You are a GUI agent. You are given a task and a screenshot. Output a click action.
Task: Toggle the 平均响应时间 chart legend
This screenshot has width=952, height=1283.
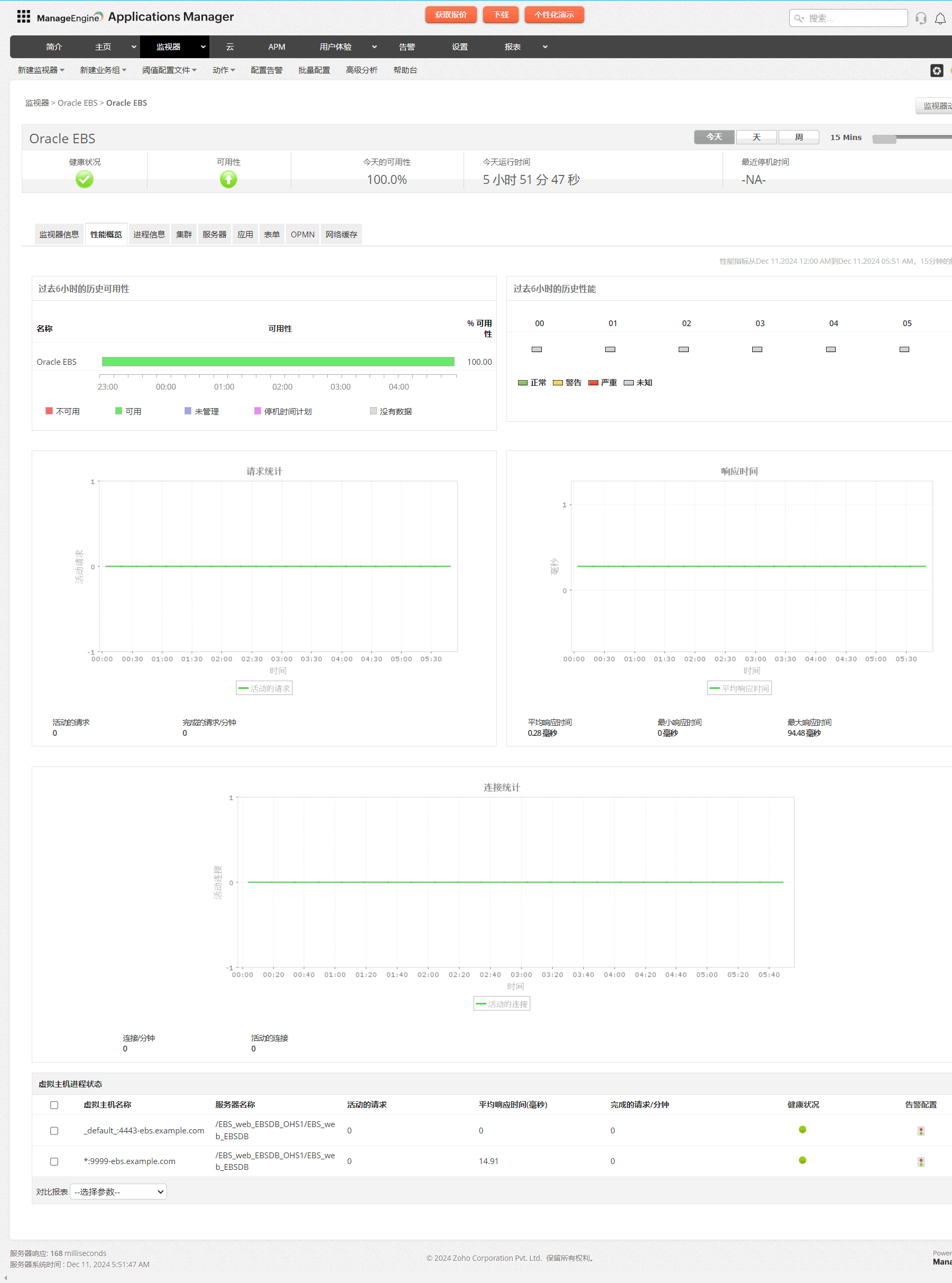click(x=740, y=688)
